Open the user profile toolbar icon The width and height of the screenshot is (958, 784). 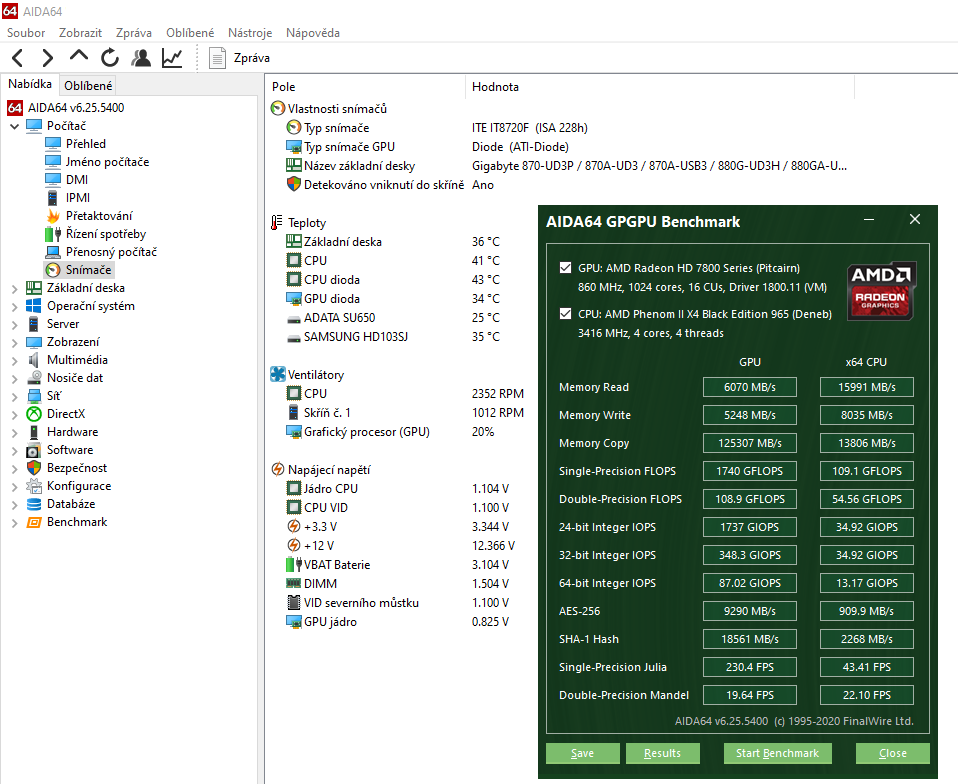click(x=141, y=58)
